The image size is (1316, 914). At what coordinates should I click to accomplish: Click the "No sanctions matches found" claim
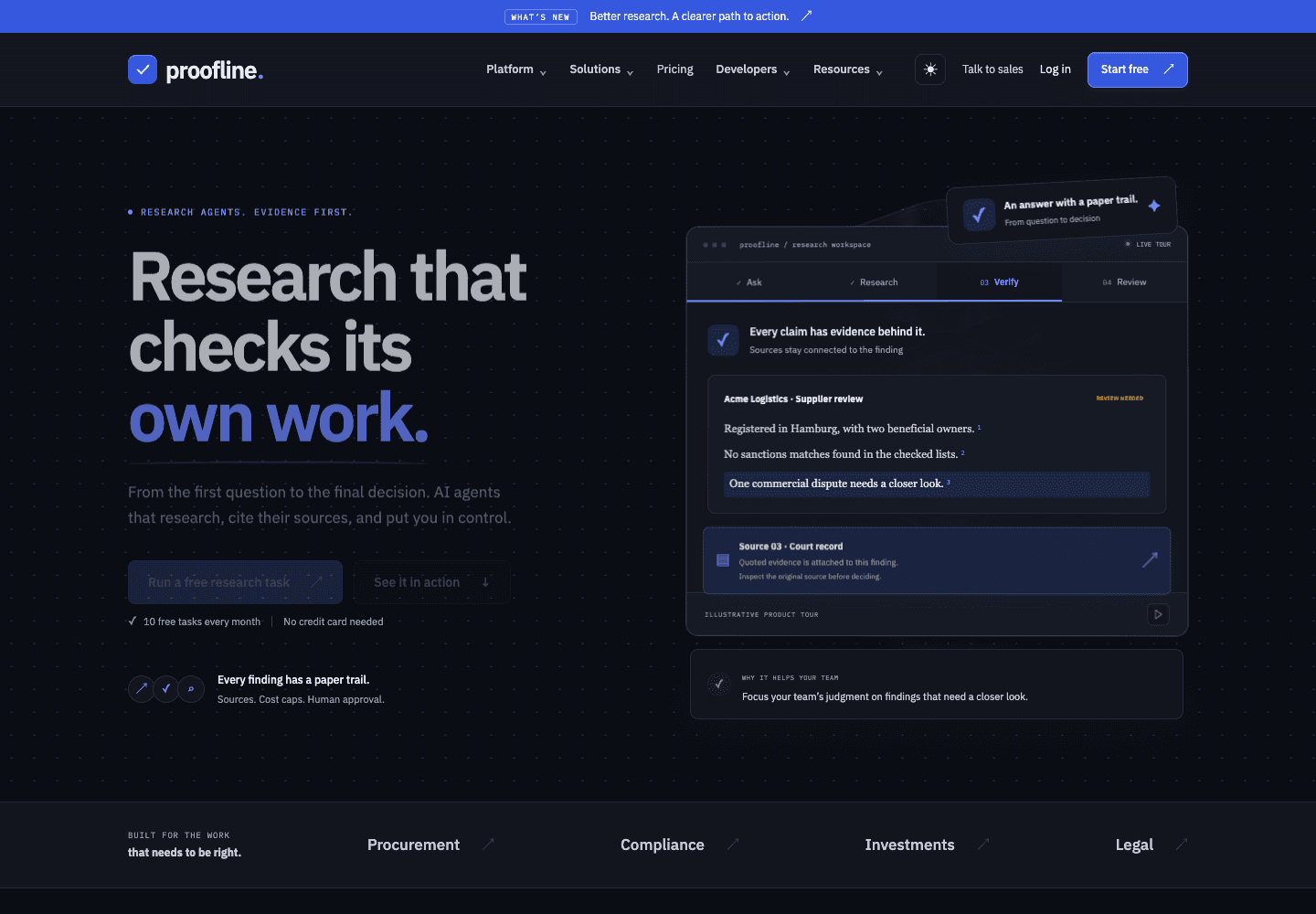click(844, 454)
